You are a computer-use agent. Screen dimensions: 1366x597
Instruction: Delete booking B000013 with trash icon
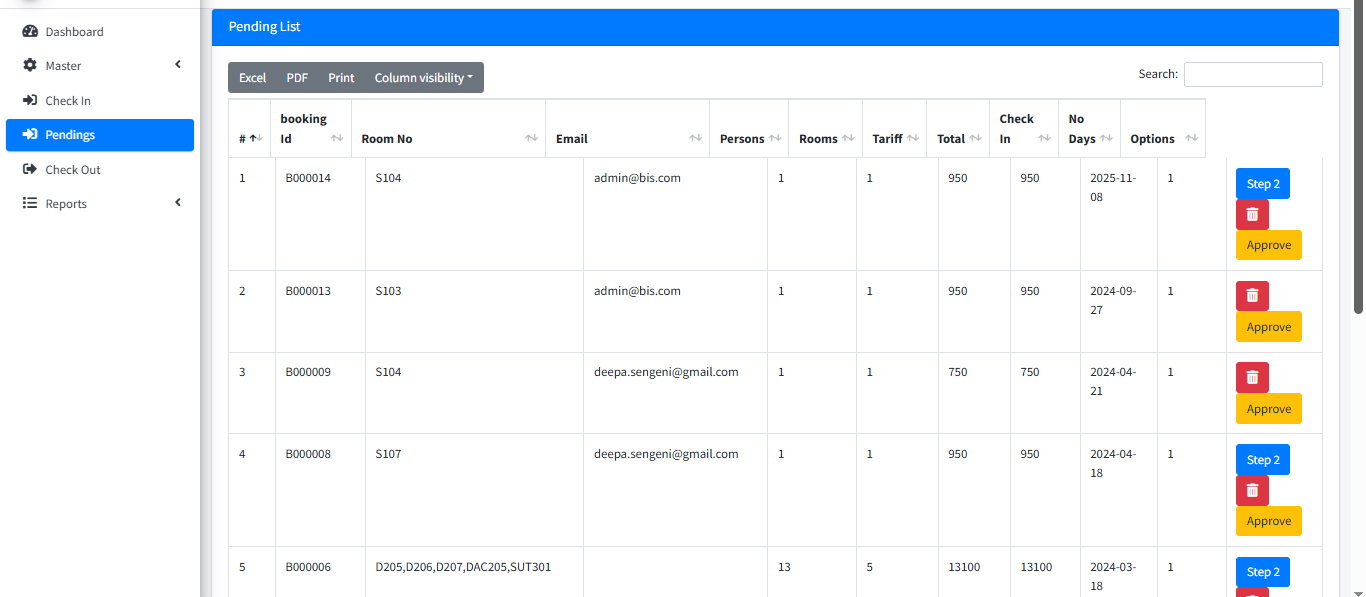click(x=1252, y=296)
